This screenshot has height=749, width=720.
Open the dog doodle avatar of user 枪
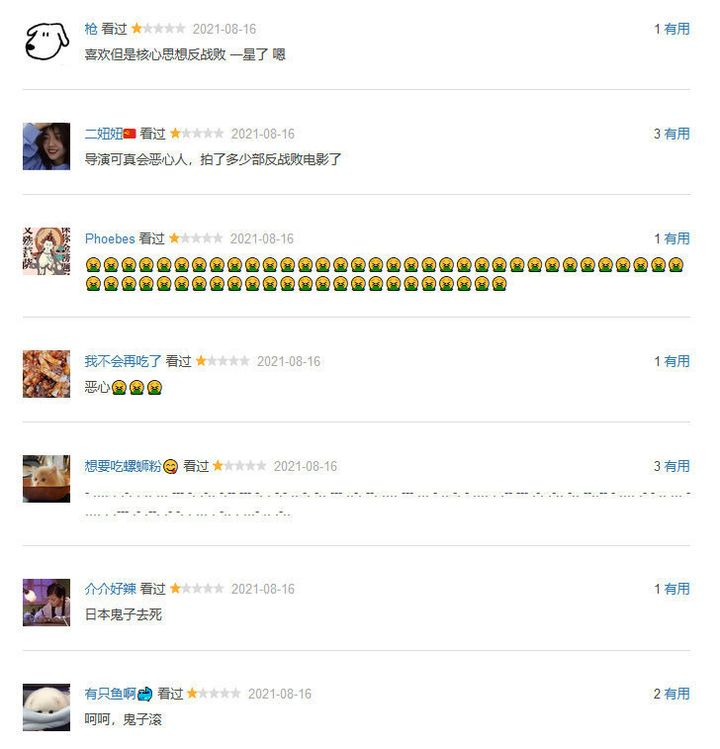[x=46, y=41]
